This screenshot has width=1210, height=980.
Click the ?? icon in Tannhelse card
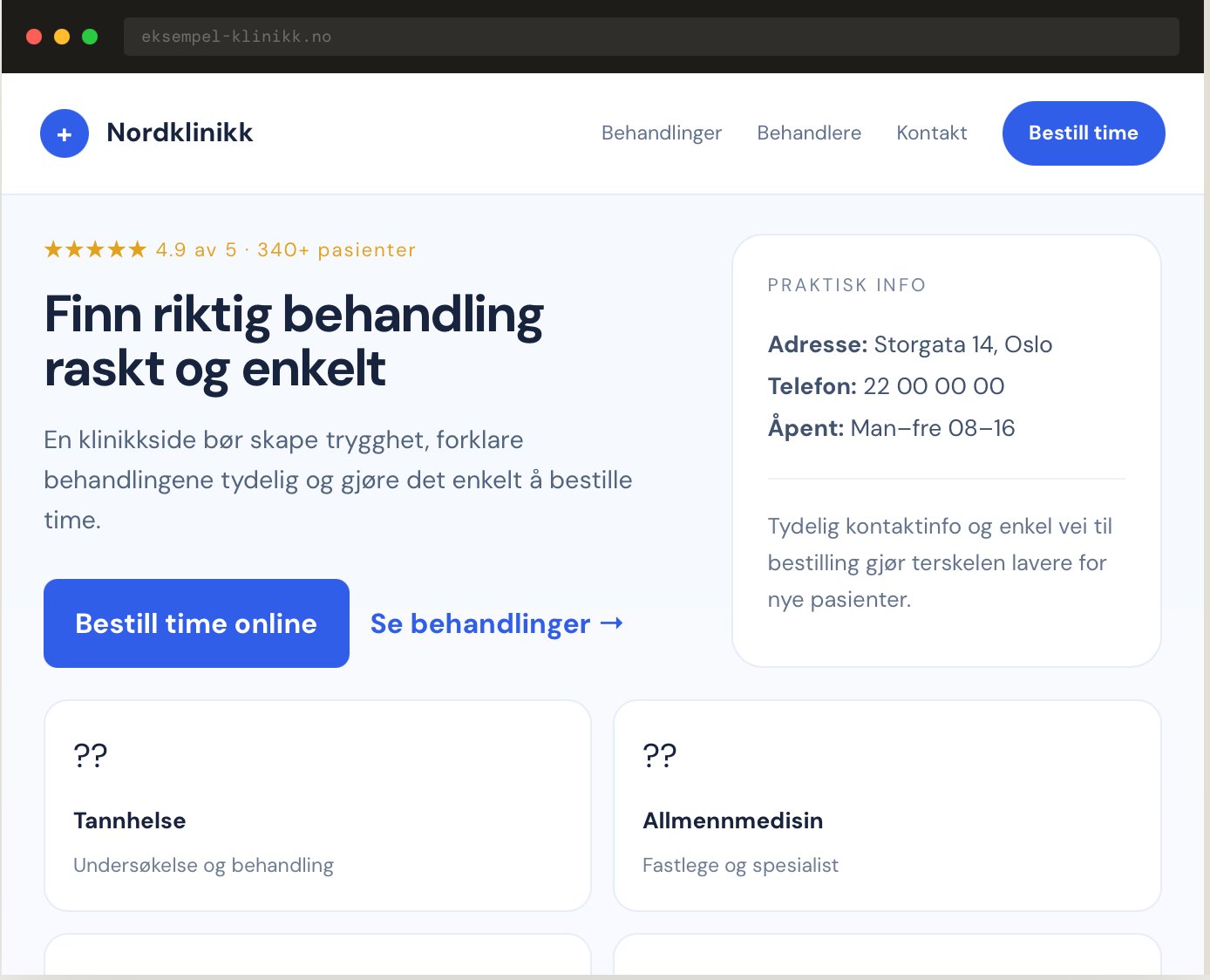click(x=91, y=755)
